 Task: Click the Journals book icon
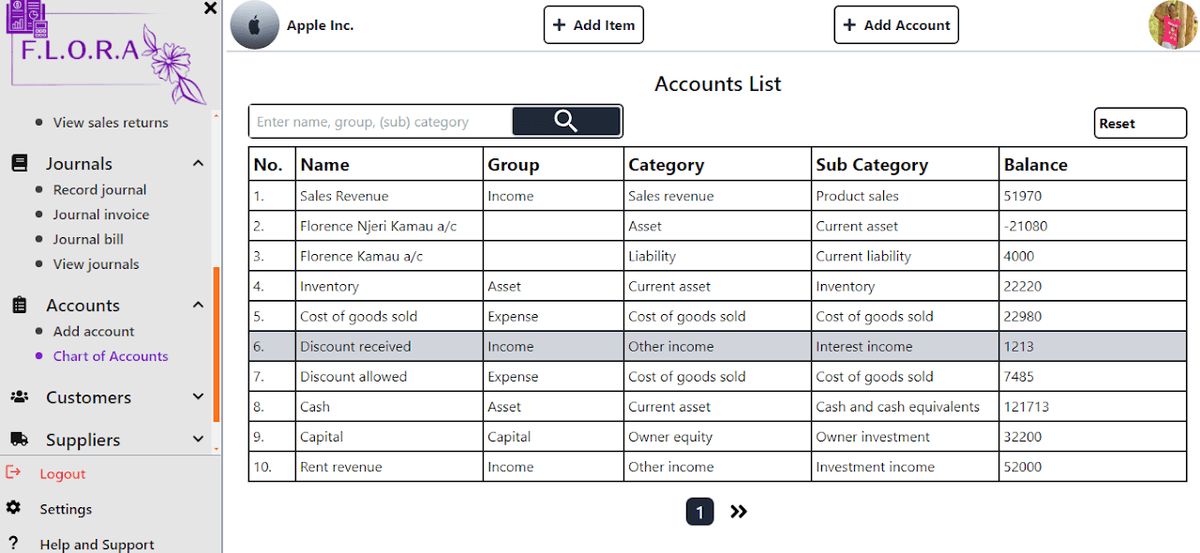point(19,163)
